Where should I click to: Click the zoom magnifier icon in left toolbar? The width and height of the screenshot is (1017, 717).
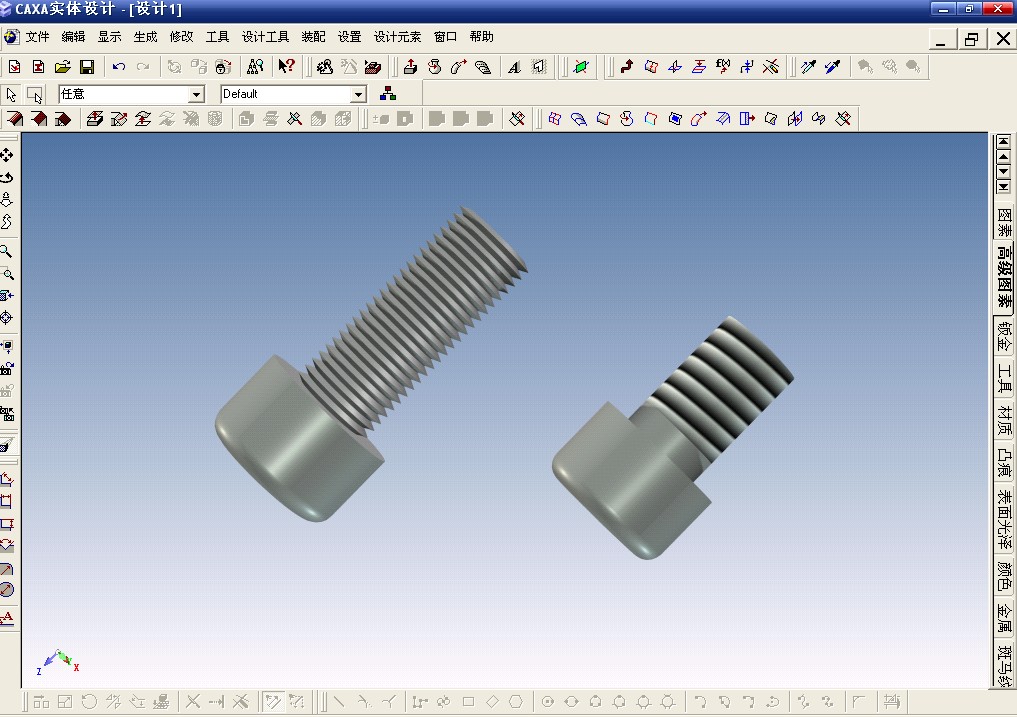pos(6,251)
